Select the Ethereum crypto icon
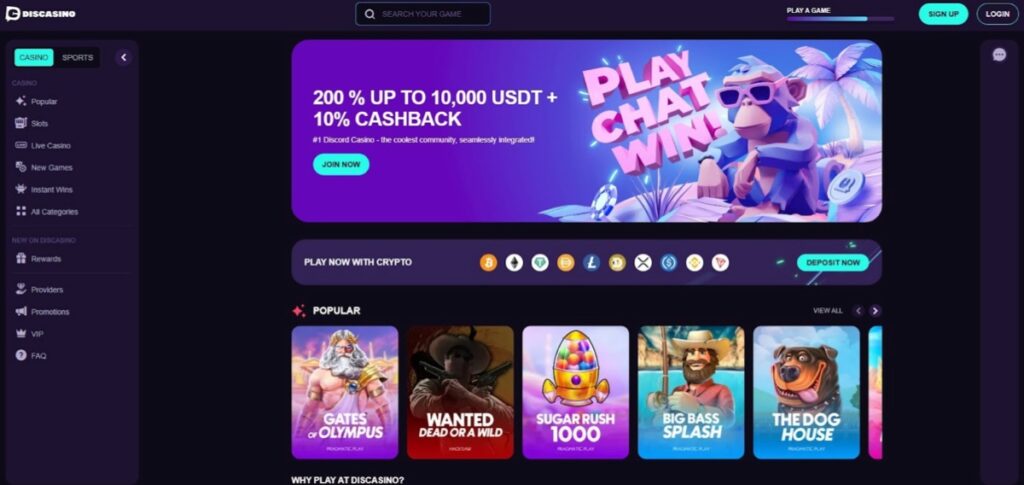 (x=515, y=262)
